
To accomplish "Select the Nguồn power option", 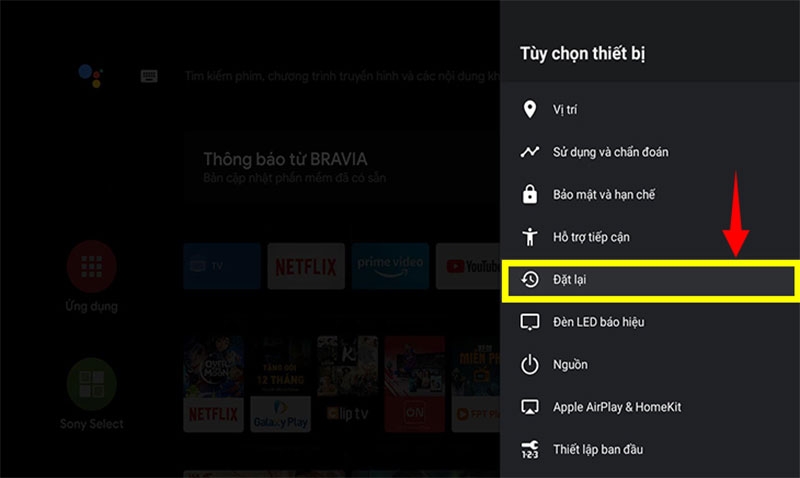I will [649, 365].
